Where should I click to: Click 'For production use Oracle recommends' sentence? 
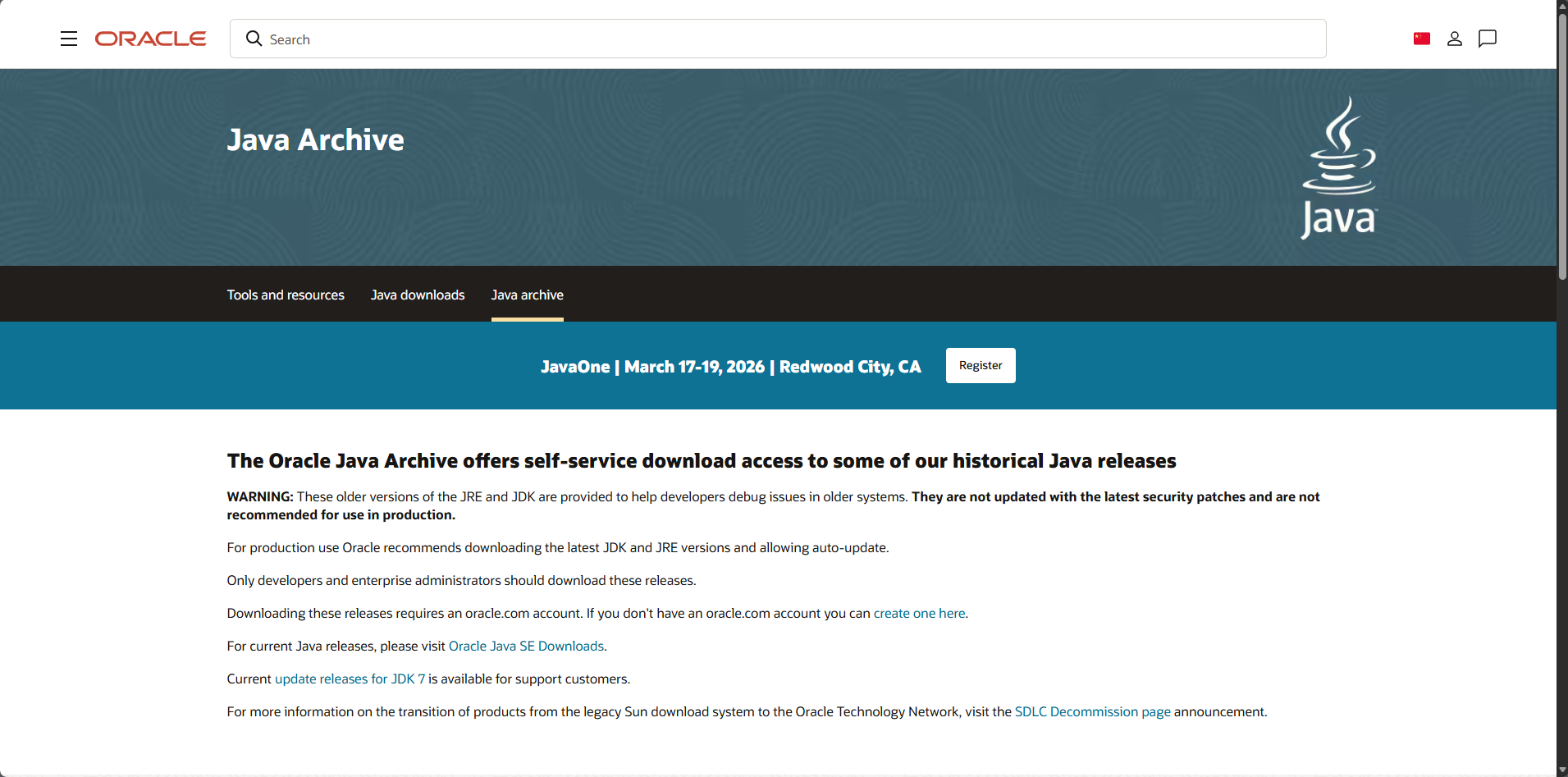[x=558, y=547]
